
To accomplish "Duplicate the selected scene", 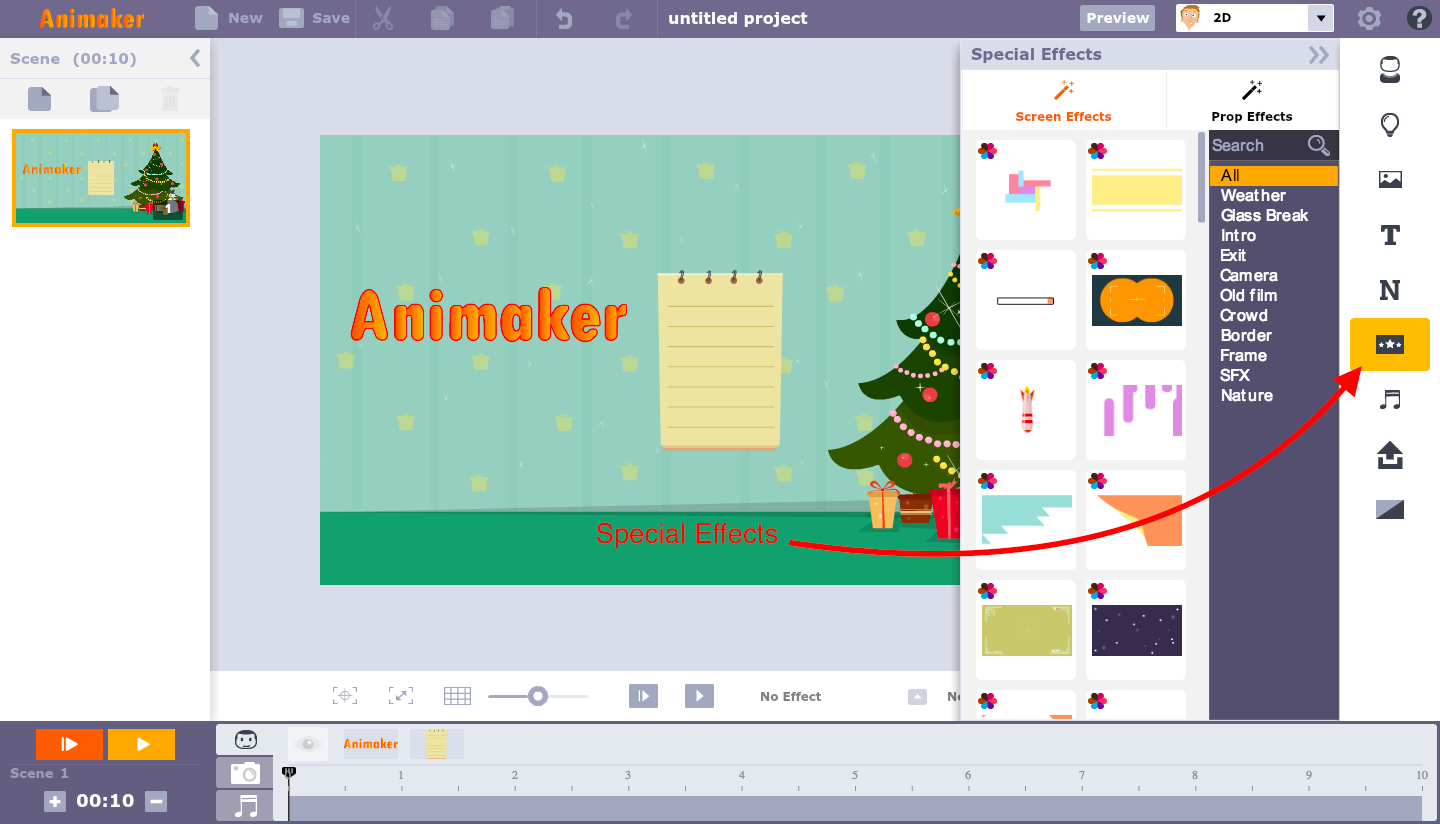I will coord(104,99).
